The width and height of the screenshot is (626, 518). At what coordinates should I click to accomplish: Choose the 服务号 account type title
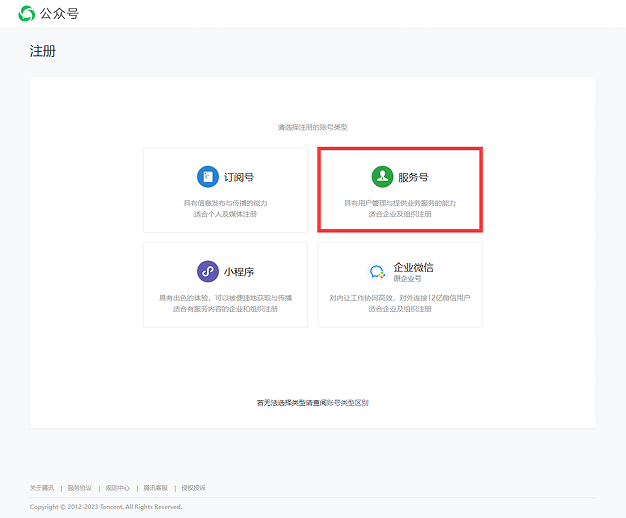(x=413, y=177)
